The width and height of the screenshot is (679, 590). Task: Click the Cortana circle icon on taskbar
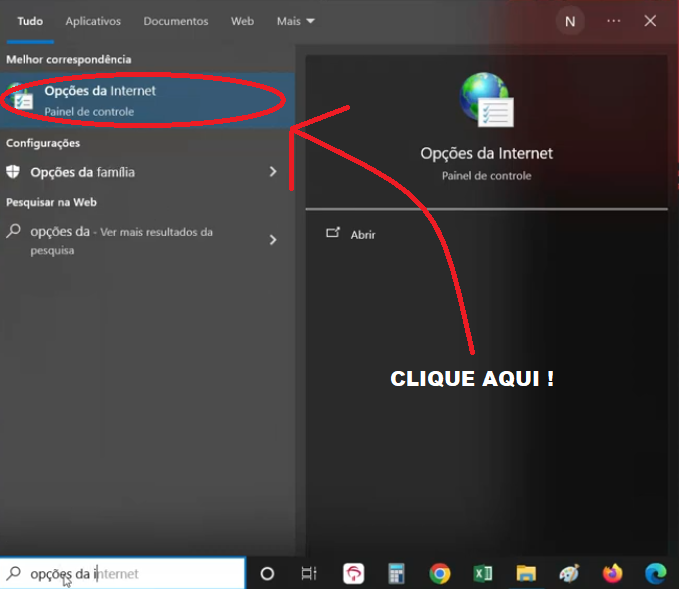click(267, 574)
